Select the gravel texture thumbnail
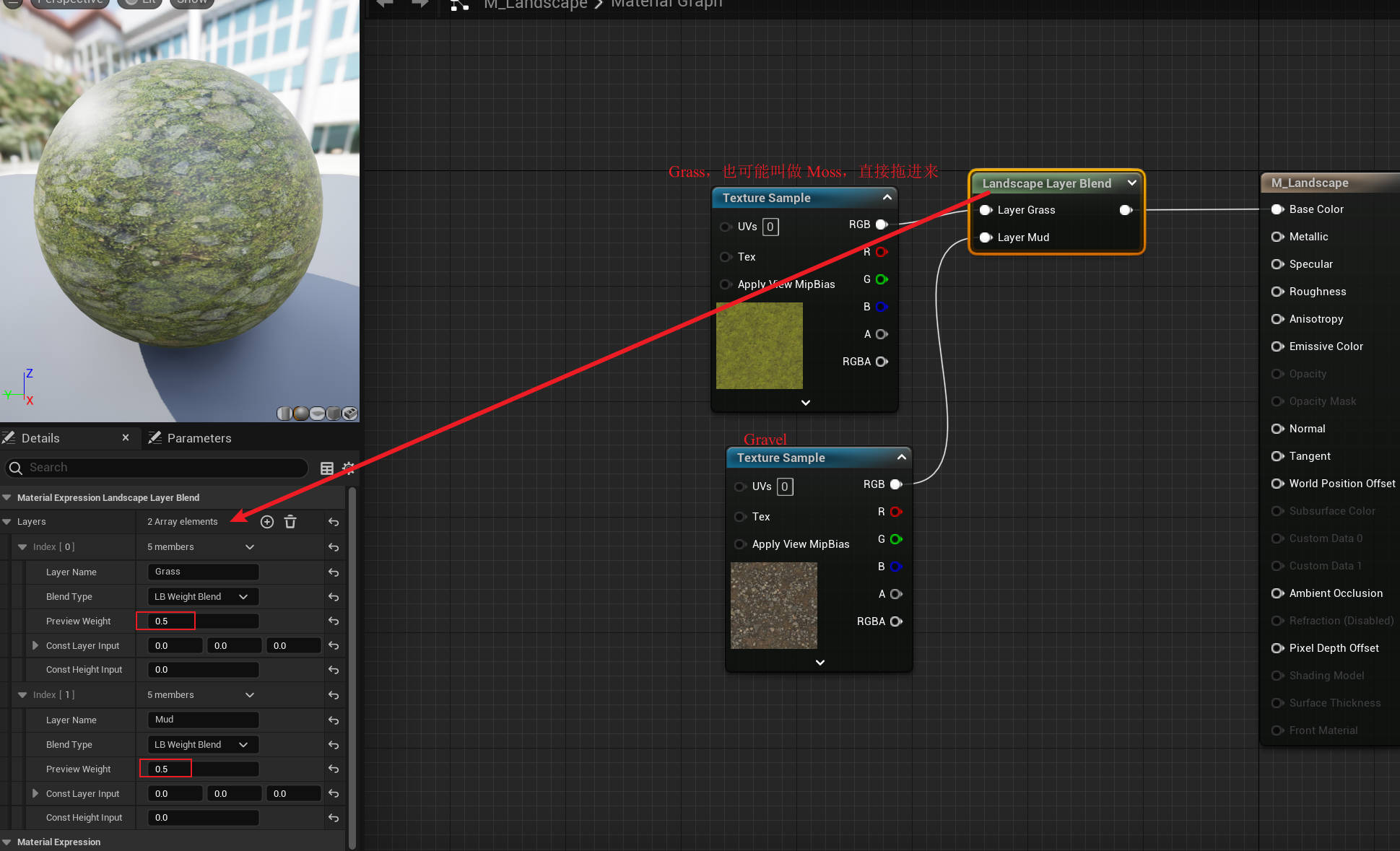 pos(774,606)
